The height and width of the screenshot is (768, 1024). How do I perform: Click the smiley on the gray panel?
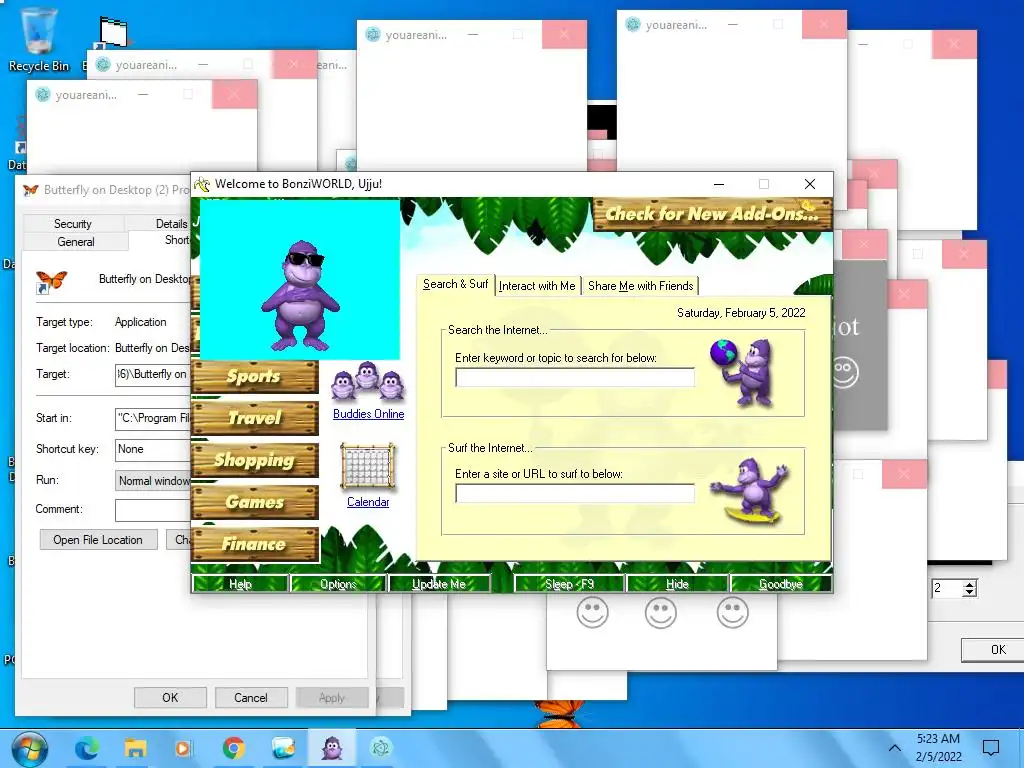844,372
